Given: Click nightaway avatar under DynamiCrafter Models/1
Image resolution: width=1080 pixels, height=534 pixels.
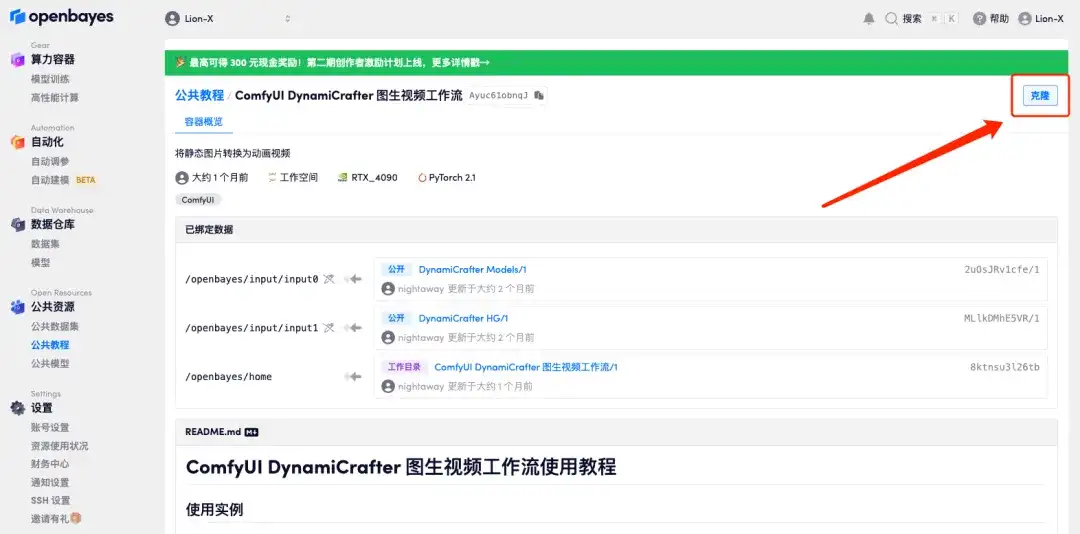Looking at the screenshot, I should pos(388,289).
